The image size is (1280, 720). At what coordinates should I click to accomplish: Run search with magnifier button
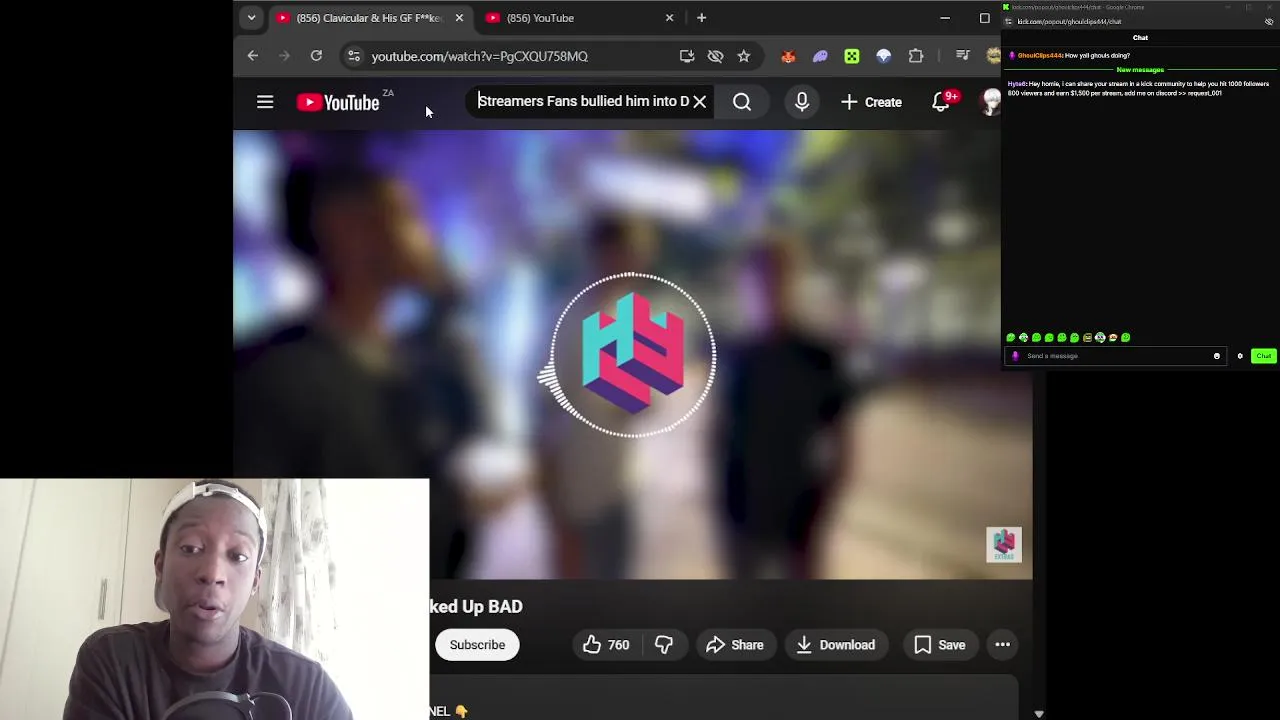[x=742, y=102]
